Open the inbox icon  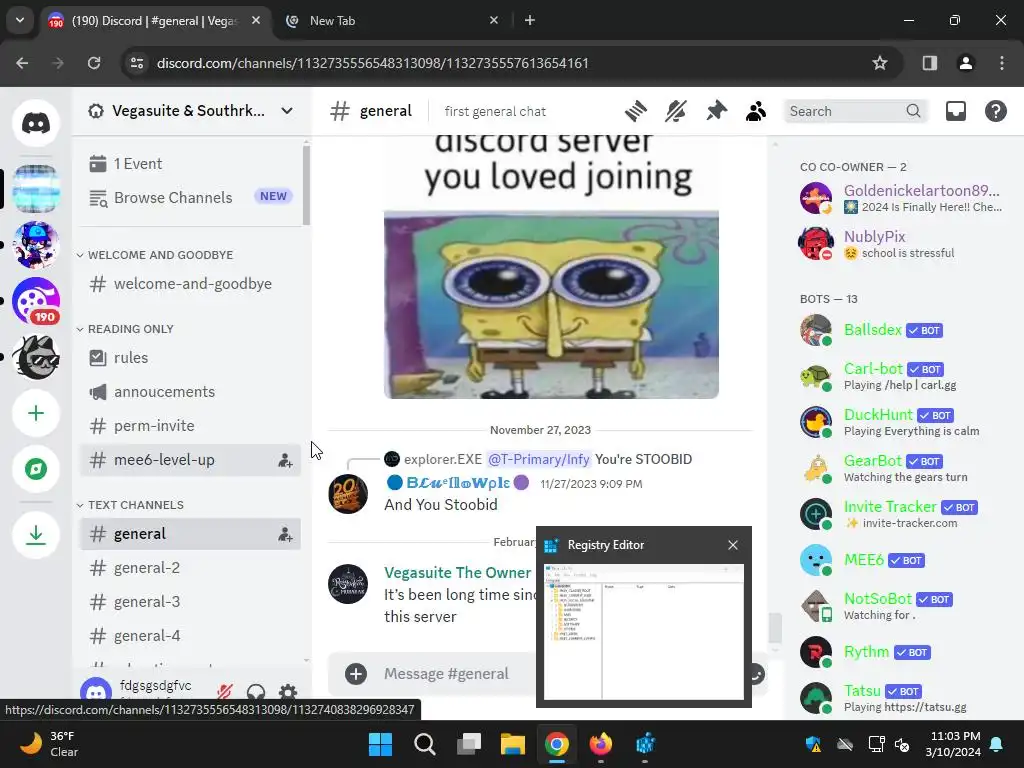coord(955,111)
